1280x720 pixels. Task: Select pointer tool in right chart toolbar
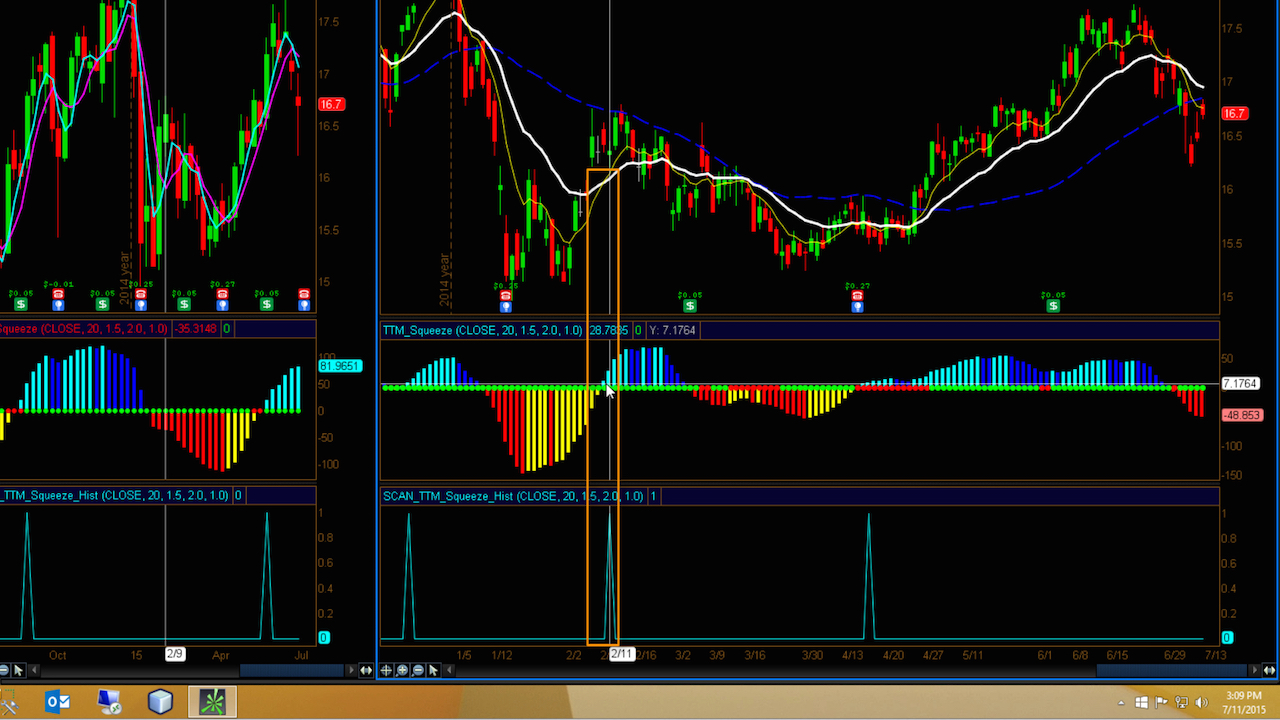433,670
